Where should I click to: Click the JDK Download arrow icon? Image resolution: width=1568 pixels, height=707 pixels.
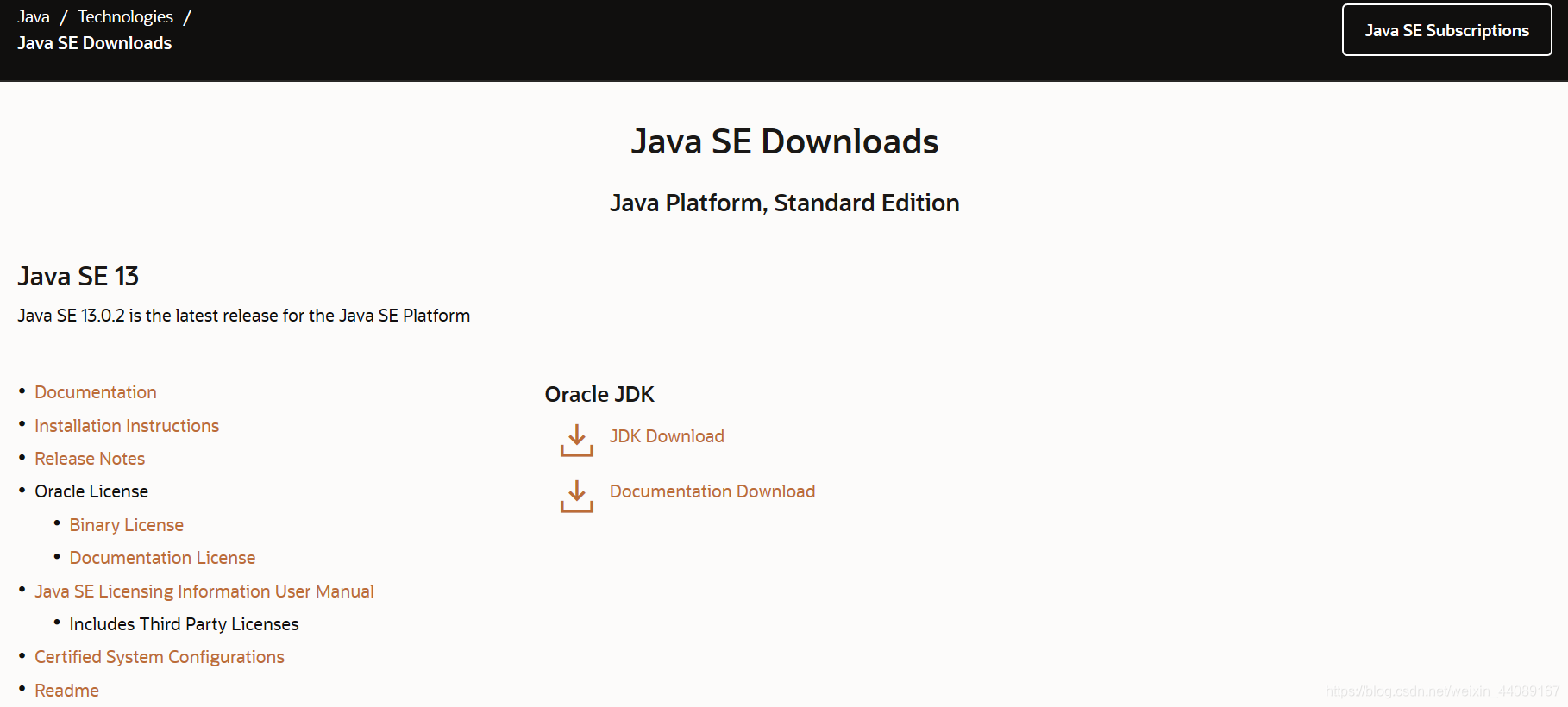pyautogui.click(x=576, y=440)
